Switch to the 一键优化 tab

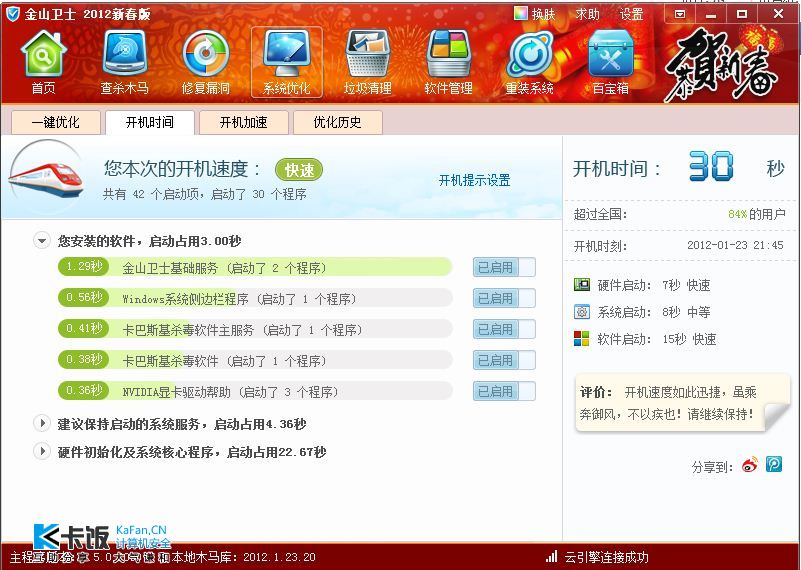point(56,123)
